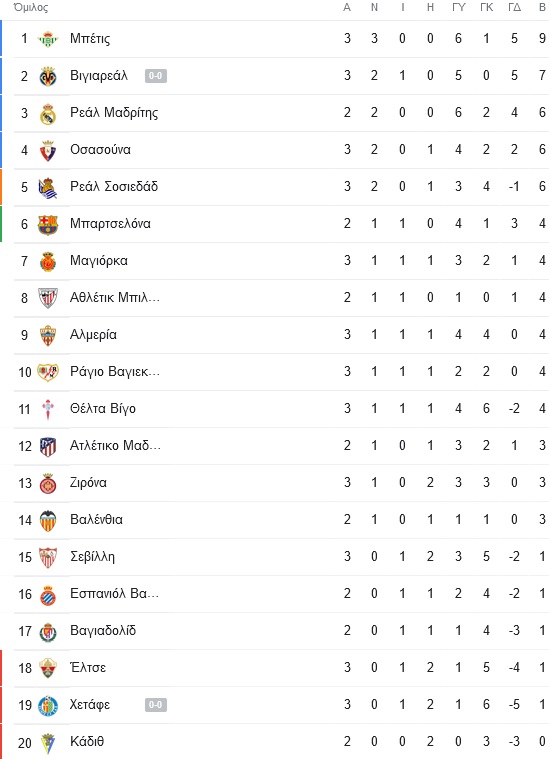This screenshot has height=759, width=549.
Task: Select the Οσασούνα team name
Action: (x=100, y=150)
